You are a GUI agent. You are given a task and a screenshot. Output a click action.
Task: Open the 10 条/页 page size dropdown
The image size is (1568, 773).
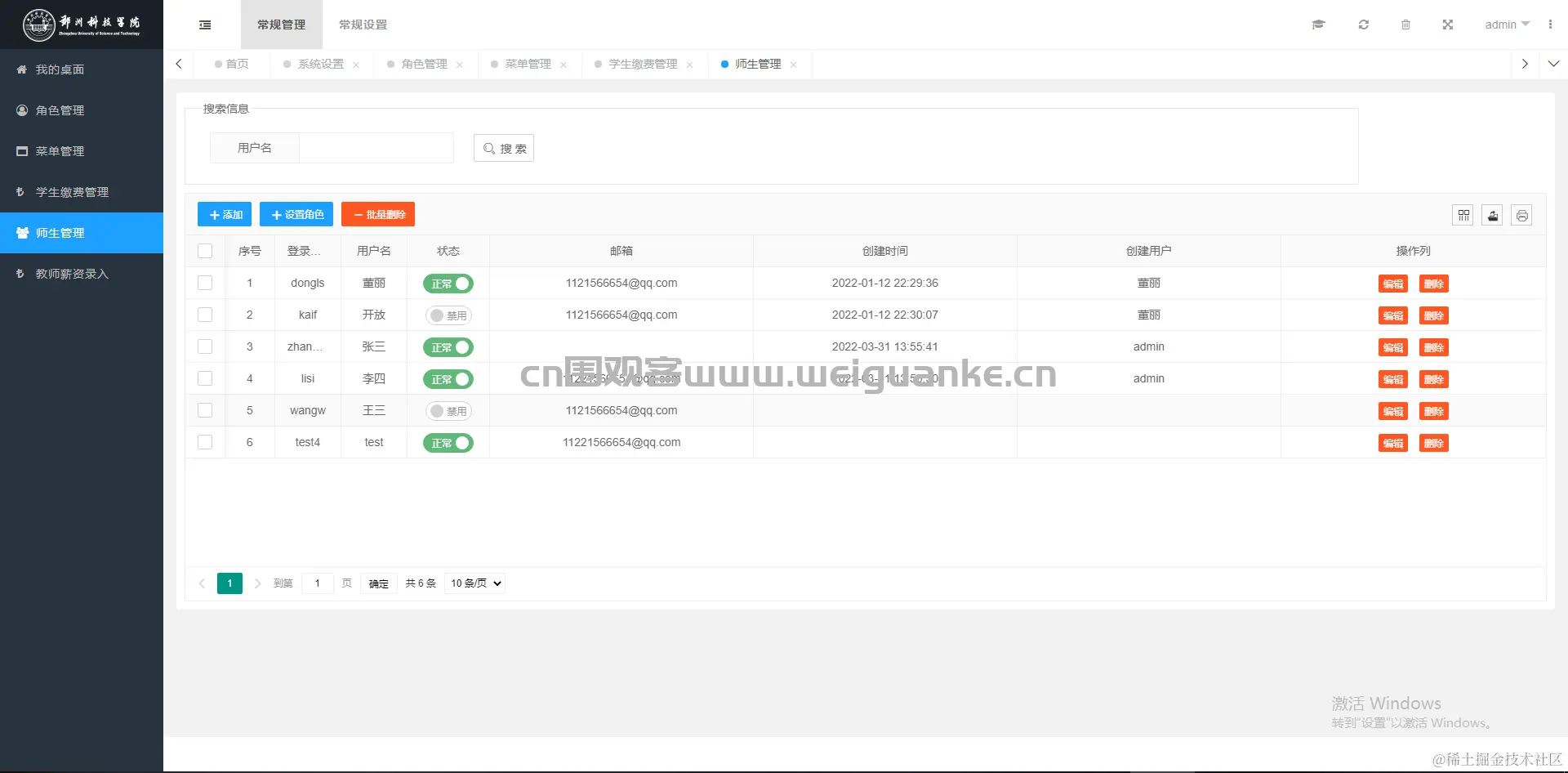pyautogui.click(x=475, y=583)
